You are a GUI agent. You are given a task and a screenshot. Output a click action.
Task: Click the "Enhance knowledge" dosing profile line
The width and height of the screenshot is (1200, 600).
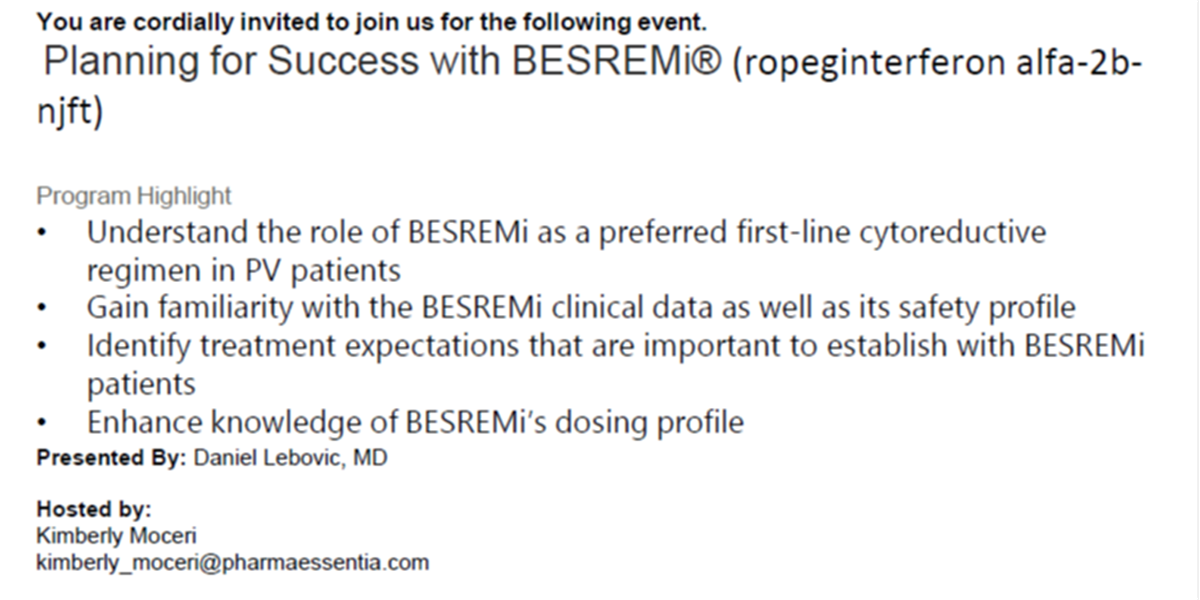(x=415, y=422)
